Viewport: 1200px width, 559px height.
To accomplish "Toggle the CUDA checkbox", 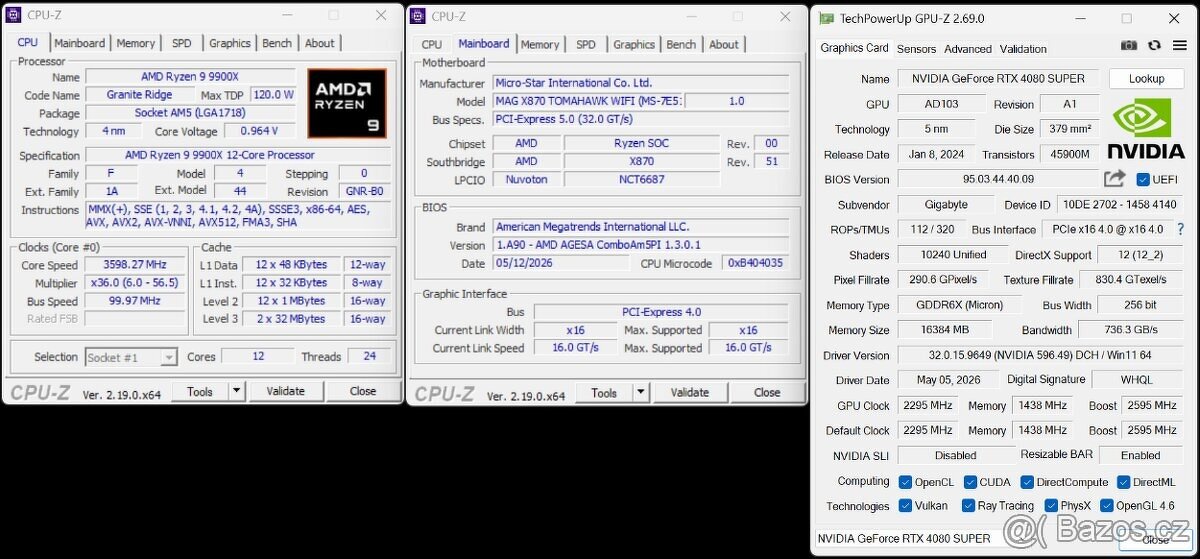I will click(969, 482).
